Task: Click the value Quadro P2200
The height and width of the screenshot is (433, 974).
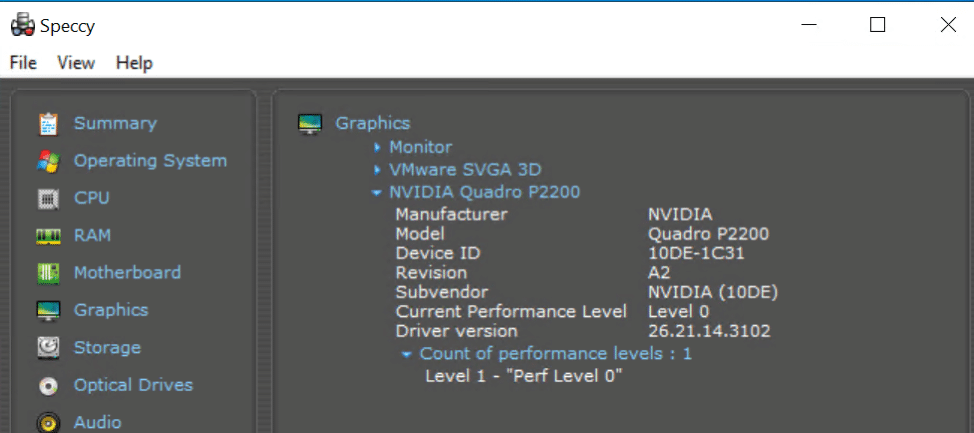Action: pos(709,234)
